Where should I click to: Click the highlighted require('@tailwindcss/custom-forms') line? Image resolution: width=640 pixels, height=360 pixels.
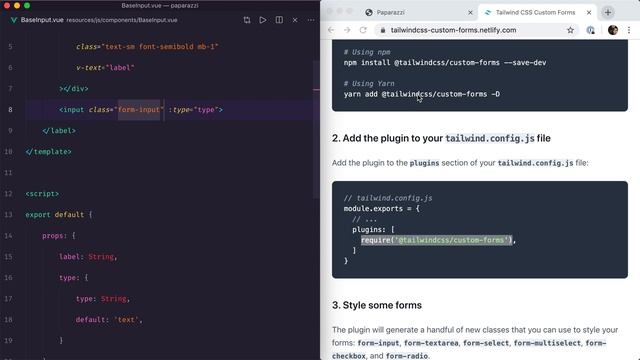436,240
